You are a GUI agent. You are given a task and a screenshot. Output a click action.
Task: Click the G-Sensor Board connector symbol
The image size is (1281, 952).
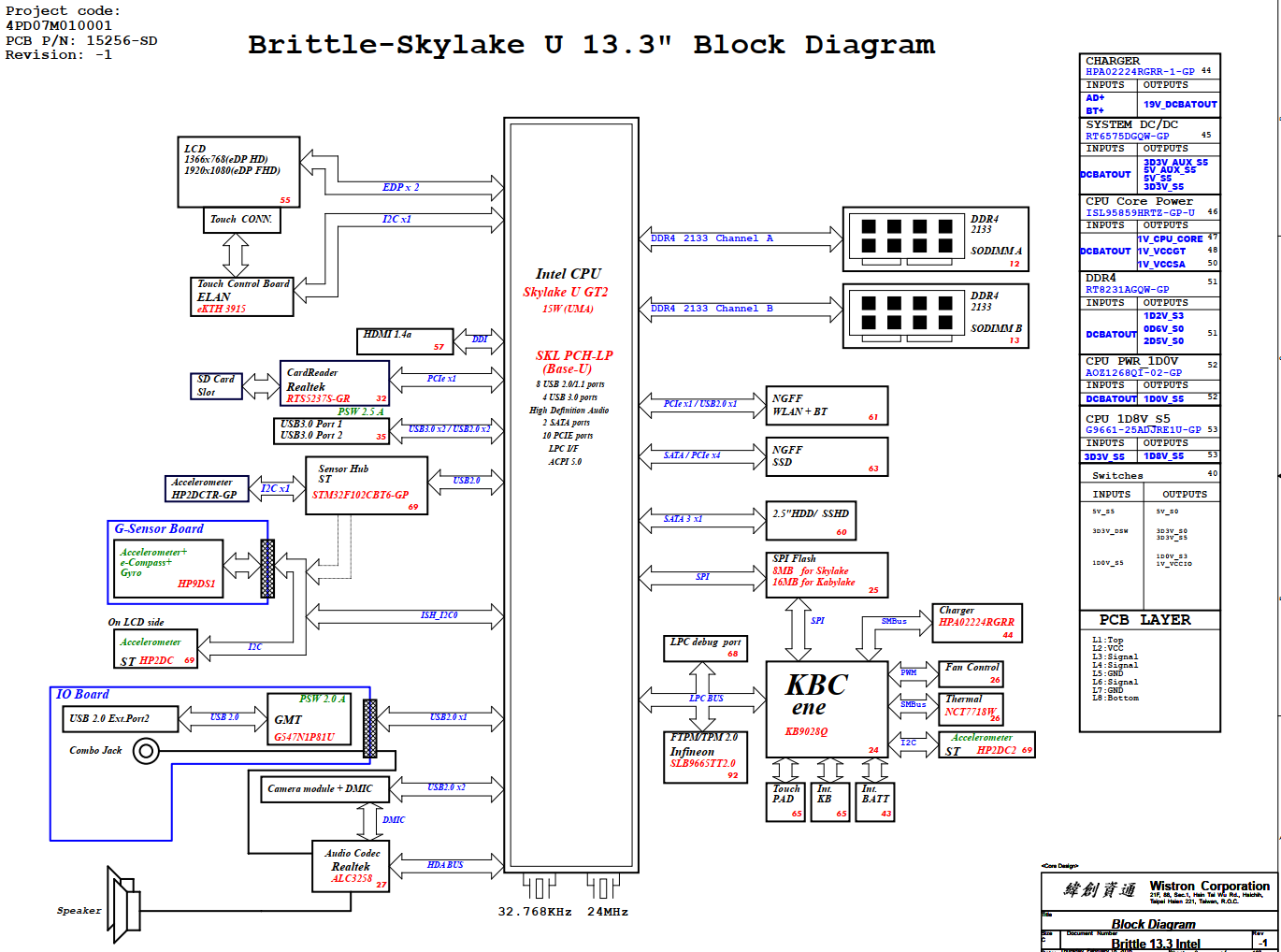[x=267, y=569]
